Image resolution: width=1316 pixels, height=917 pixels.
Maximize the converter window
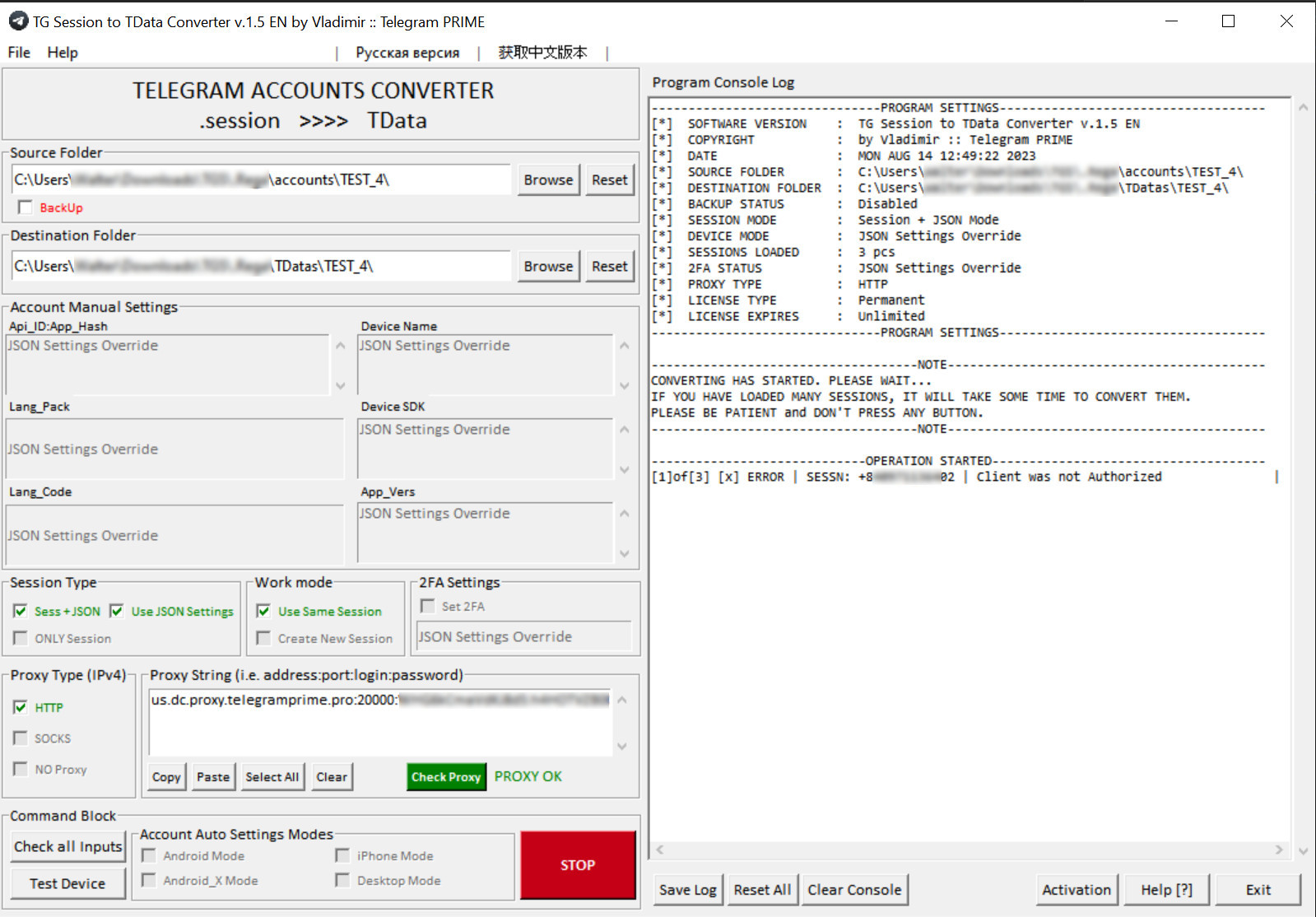click(x=1228, y=21)
